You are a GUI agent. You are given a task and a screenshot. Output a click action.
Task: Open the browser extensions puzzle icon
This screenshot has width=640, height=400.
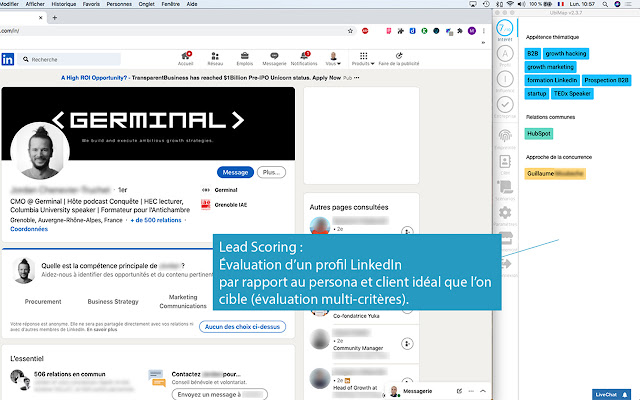[460, 31]
